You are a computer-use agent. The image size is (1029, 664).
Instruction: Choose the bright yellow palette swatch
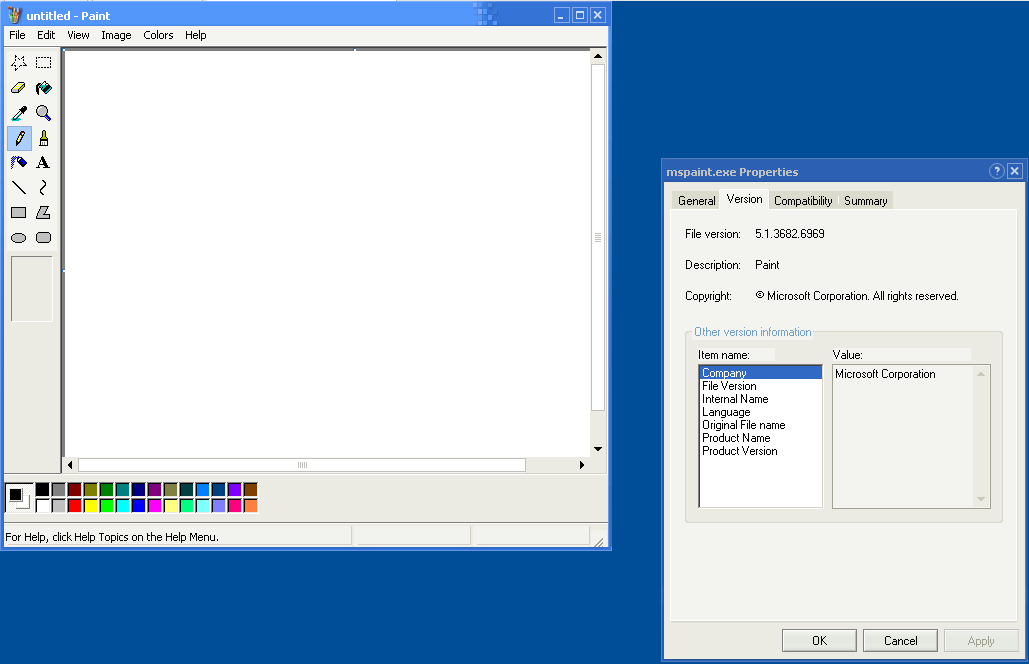(x=91, y=505)
